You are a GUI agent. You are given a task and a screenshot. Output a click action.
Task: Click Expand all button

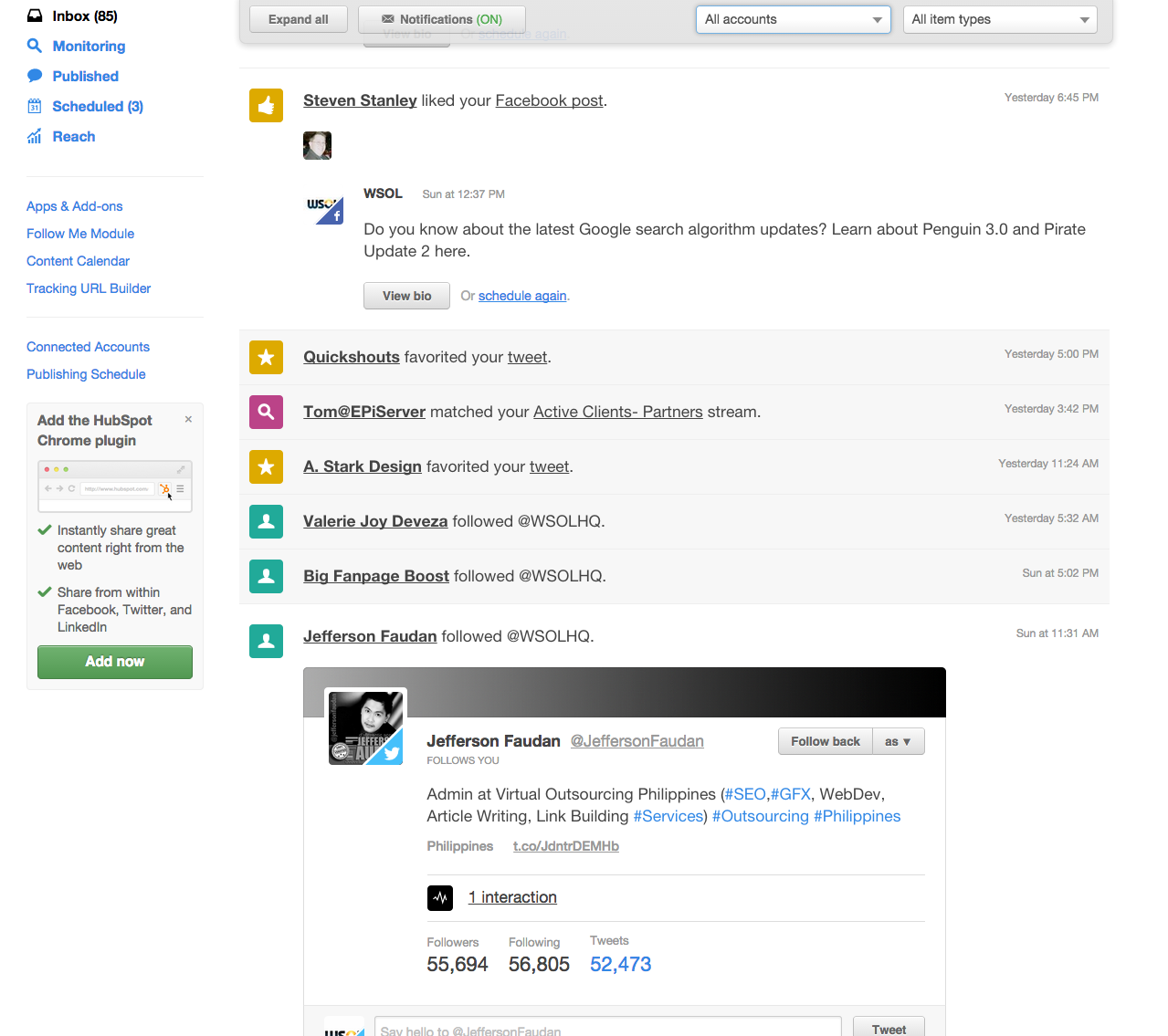pyautogui.click(x=299, y=19)
